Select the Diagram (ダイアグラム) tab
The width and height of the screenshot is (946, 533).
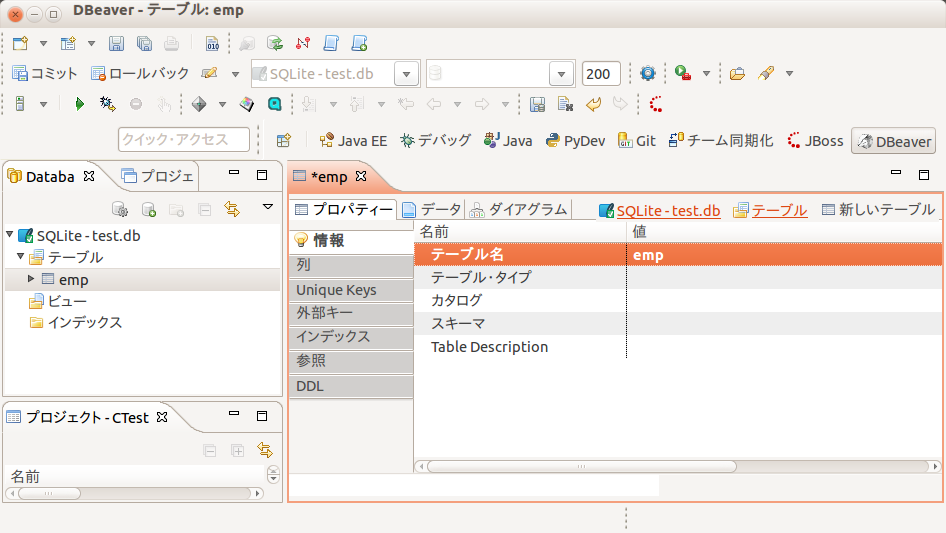(x=519, y=209)
